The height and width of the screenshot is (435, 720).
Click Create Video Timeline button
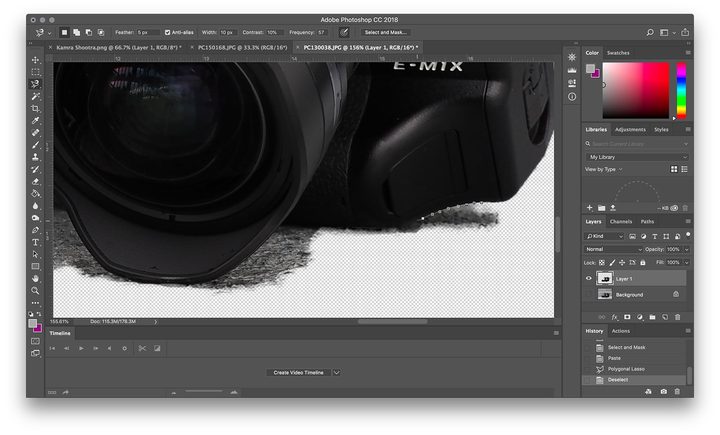pos(298,373)
